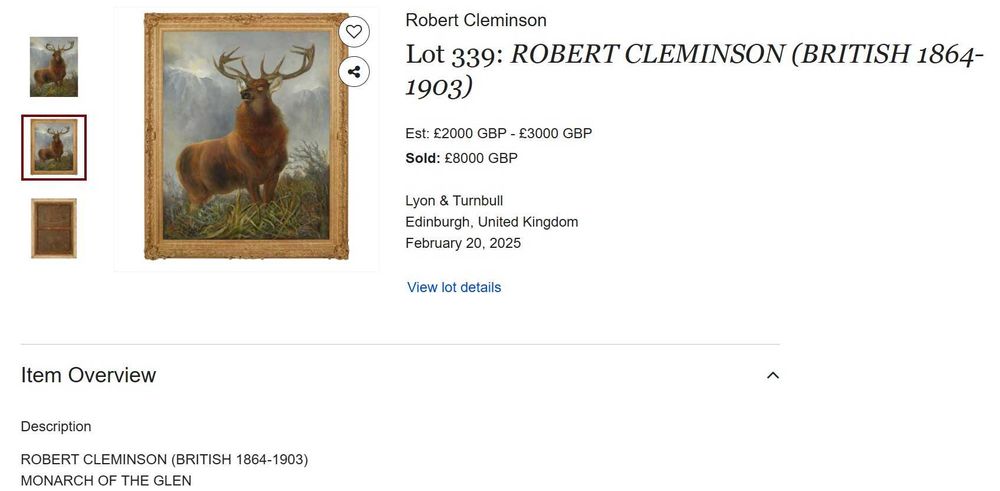
Task: Select the framed painting thumbnail
Action: click(54, 148)
